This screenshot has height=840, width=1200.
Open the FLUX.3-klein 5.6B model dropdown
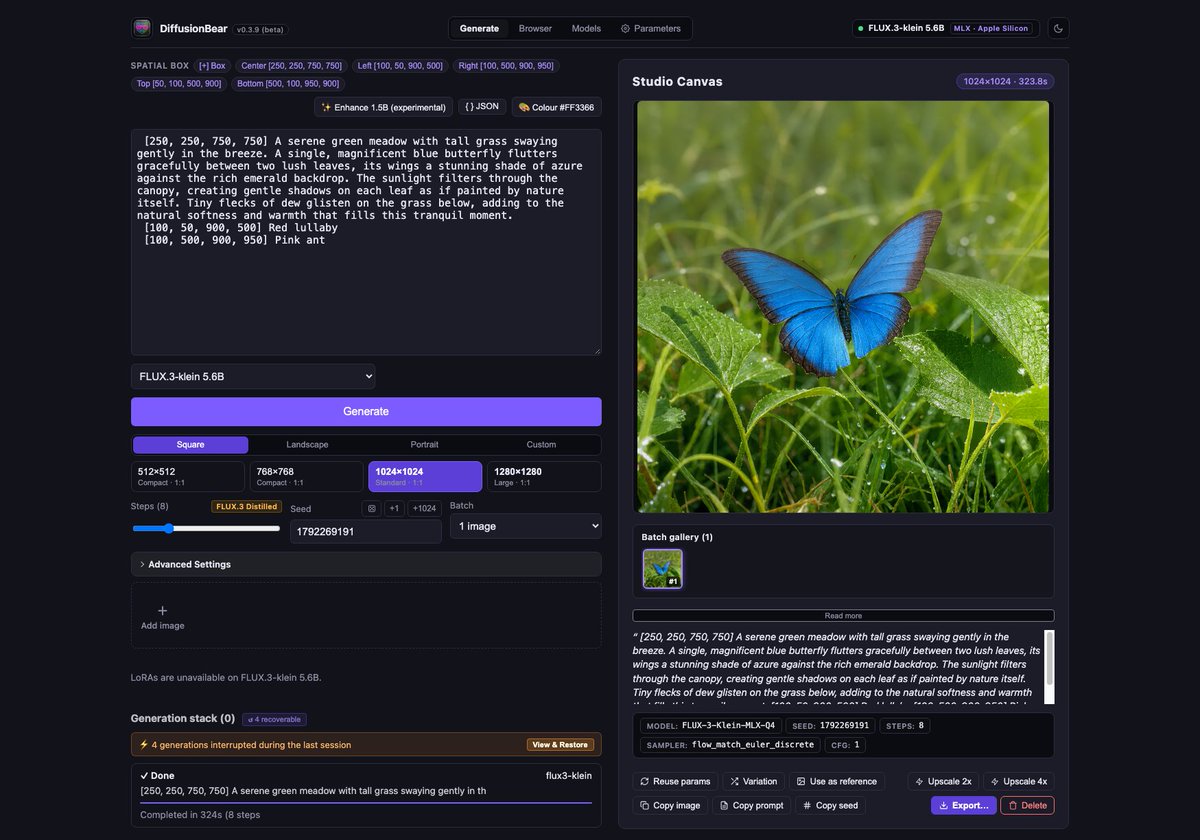(x=253, y=376)
